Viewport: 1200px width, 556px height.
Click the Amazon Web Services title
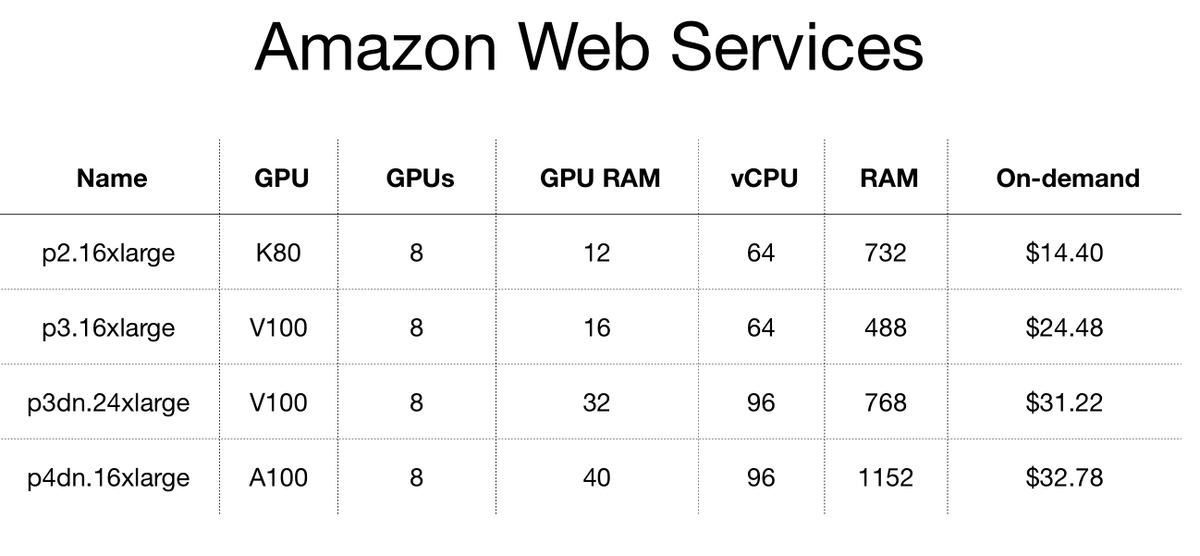tap(588, 48)
